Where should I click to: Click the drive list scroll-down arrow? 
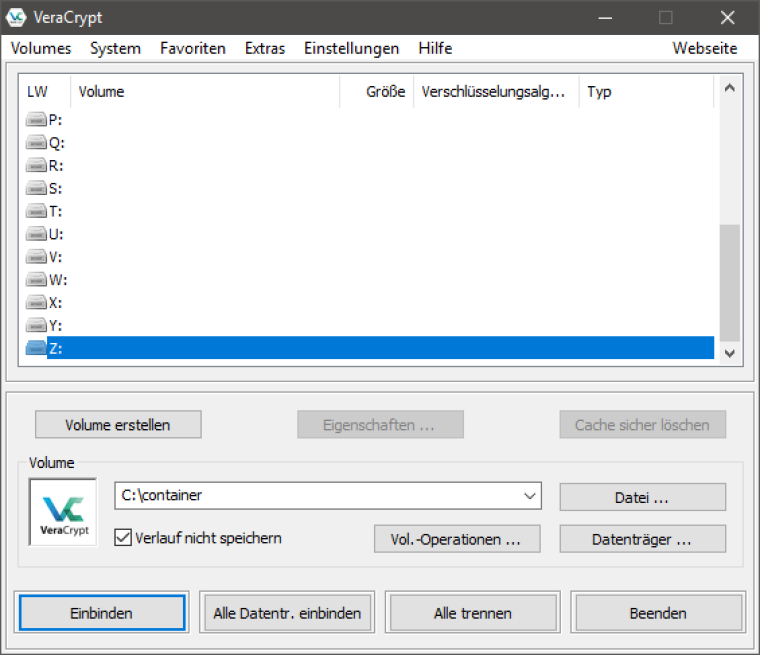coord(729,353)
